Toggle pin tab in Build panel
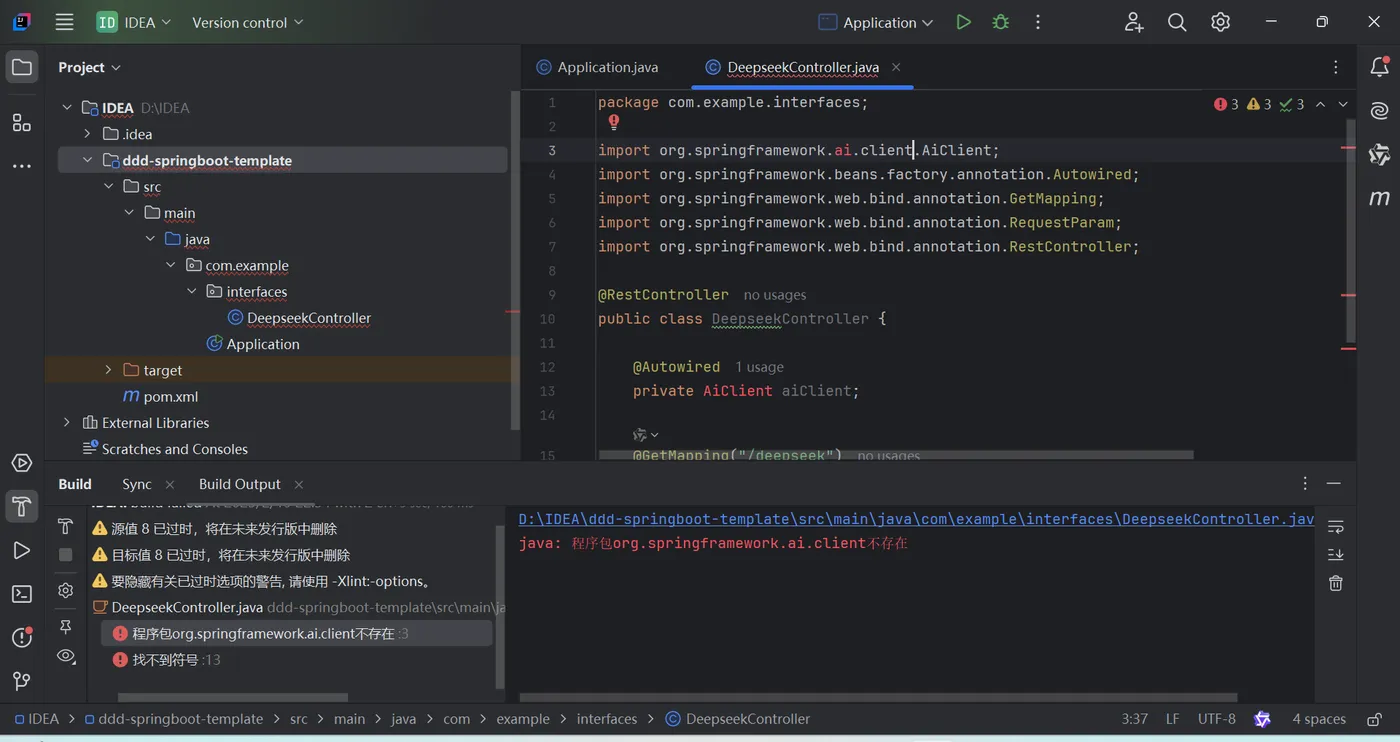The image size is (1400, 742). (x=66, y=626)
